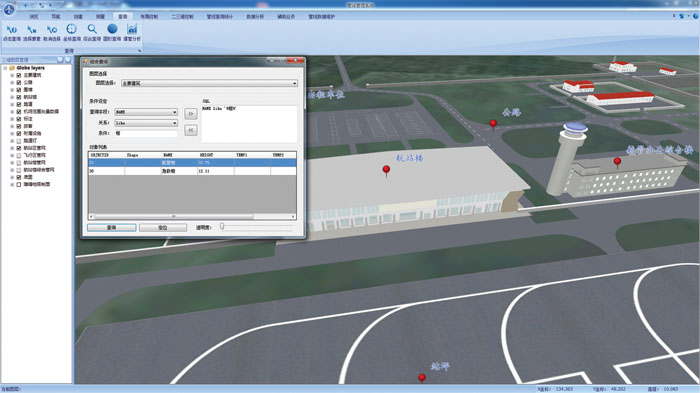This screenshot has height=393, width=700.
Task: Open the bar-chart analysis tool
Action: click(132, 32)
